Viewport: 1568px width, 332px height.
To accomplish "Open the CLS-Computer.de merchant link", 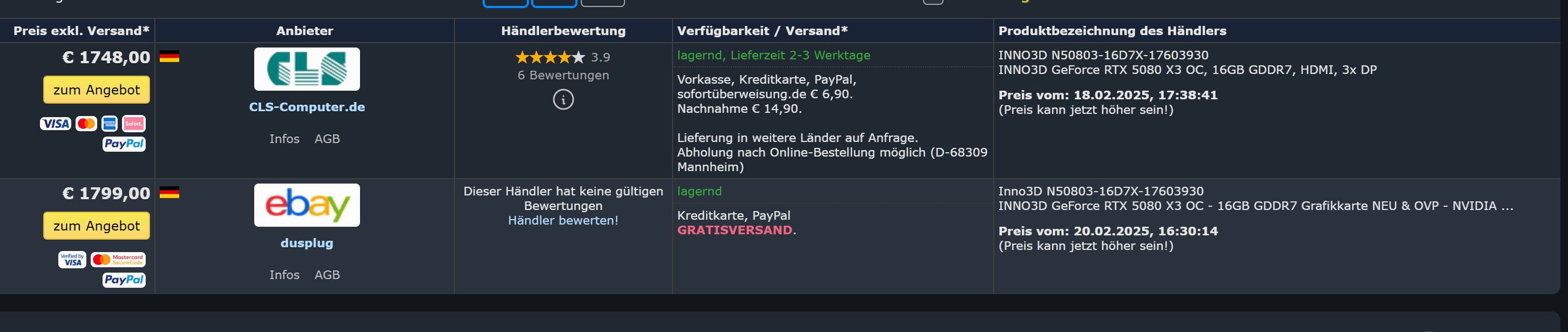I will [x=307, y=106].
